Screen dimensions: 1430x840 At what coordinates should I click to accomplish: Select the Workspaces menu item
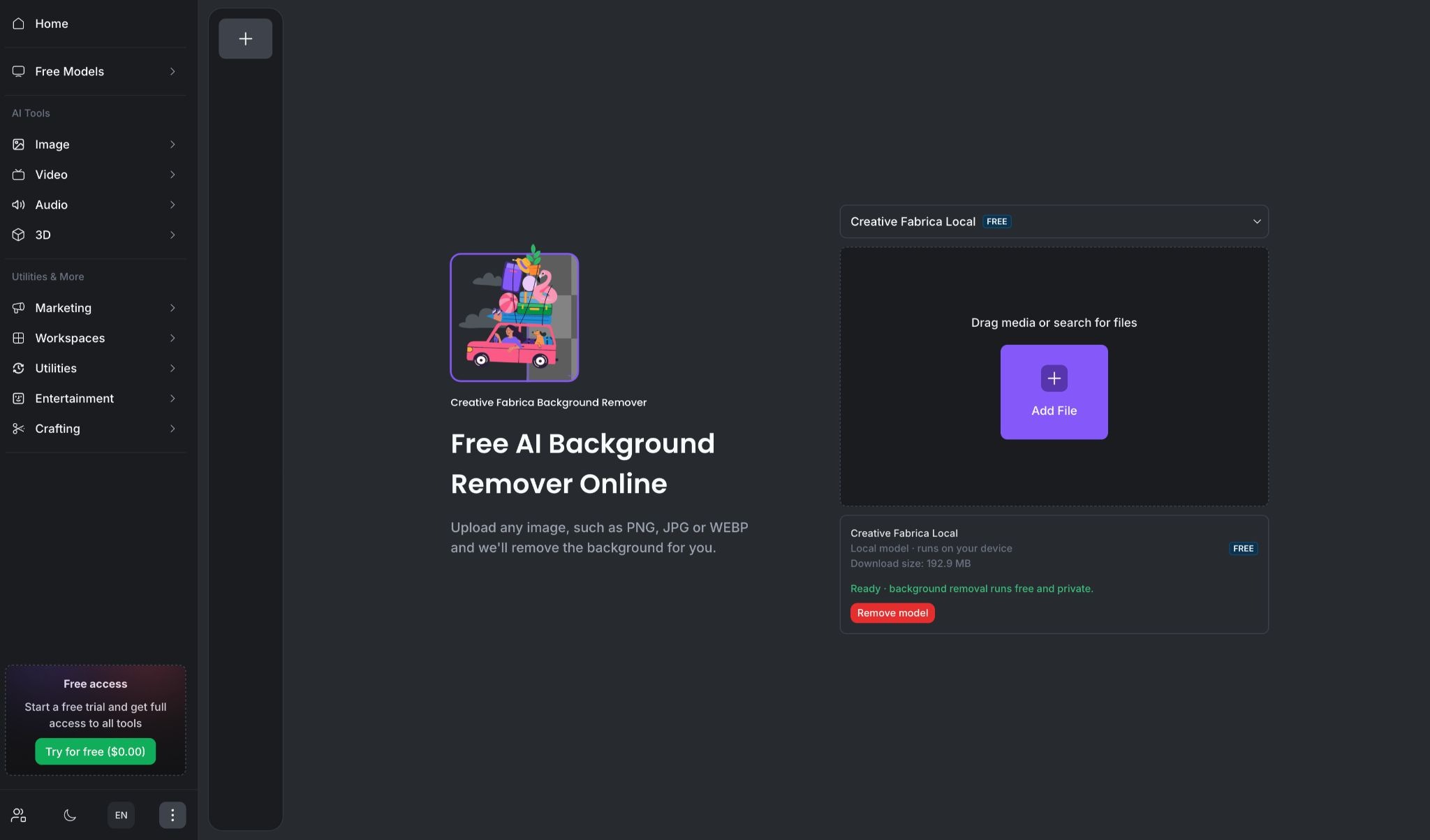pos(96,338)
